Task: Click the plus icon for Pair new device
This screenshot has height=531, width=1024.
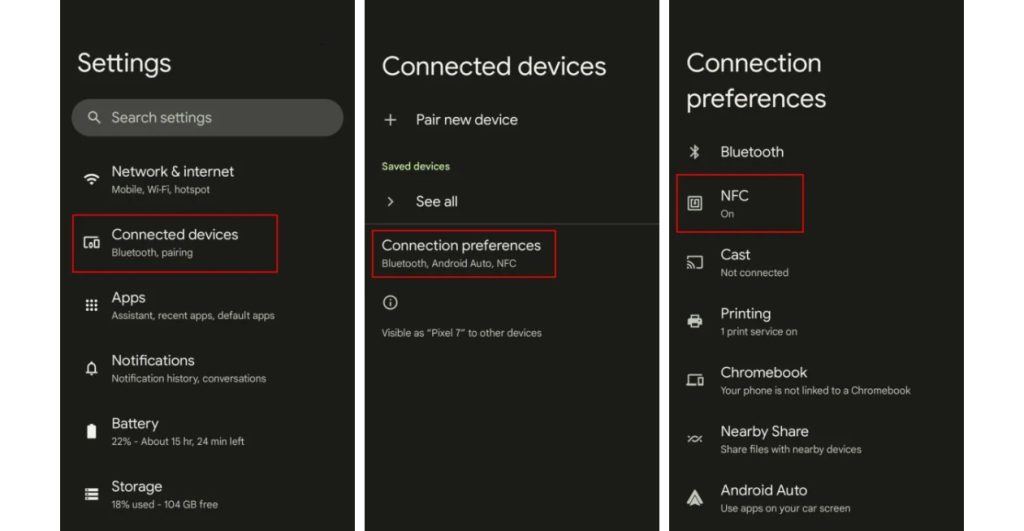Action: 390,120
